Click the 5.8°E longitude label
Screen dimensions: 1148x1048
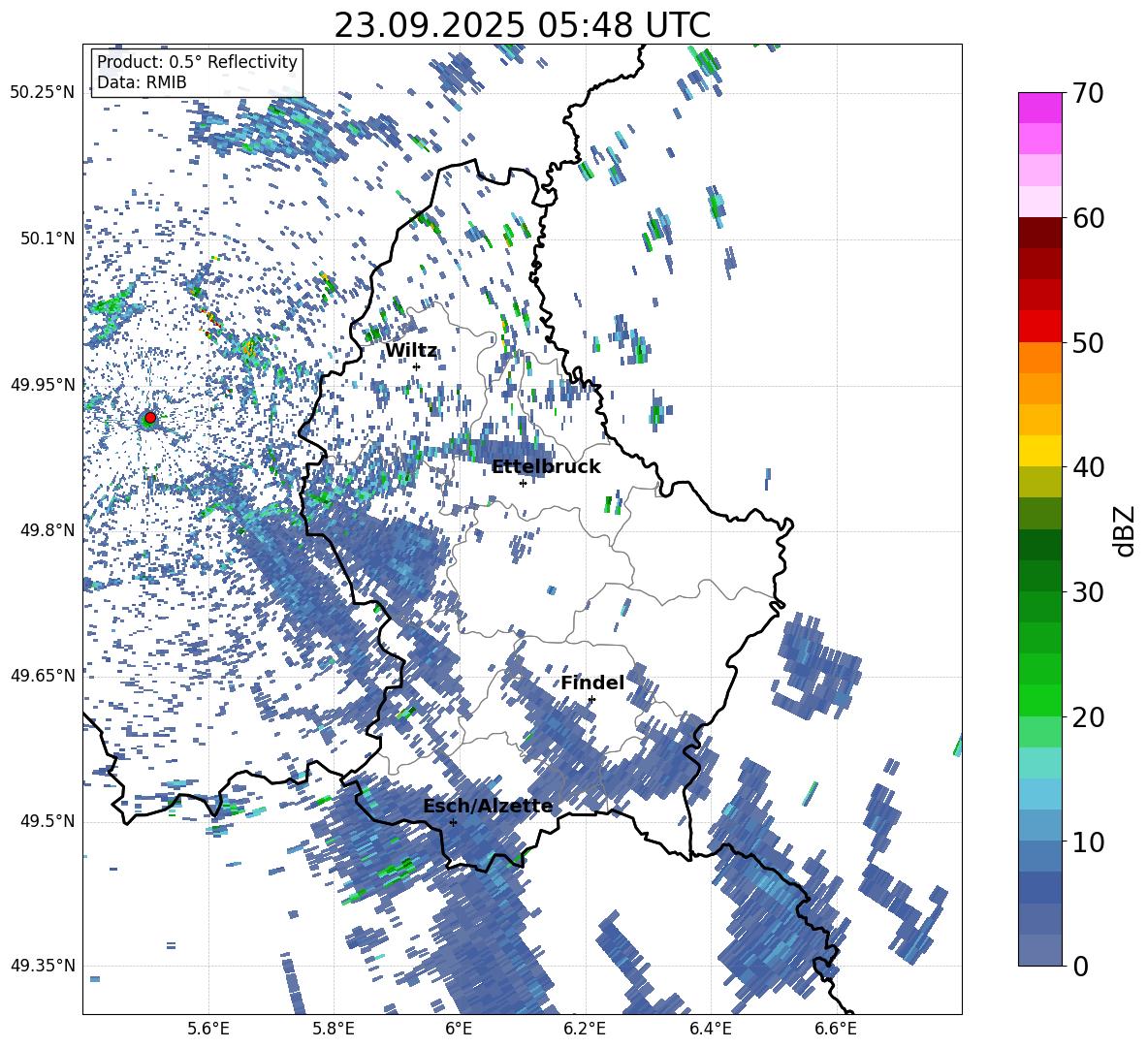(x=334, y=1029)
